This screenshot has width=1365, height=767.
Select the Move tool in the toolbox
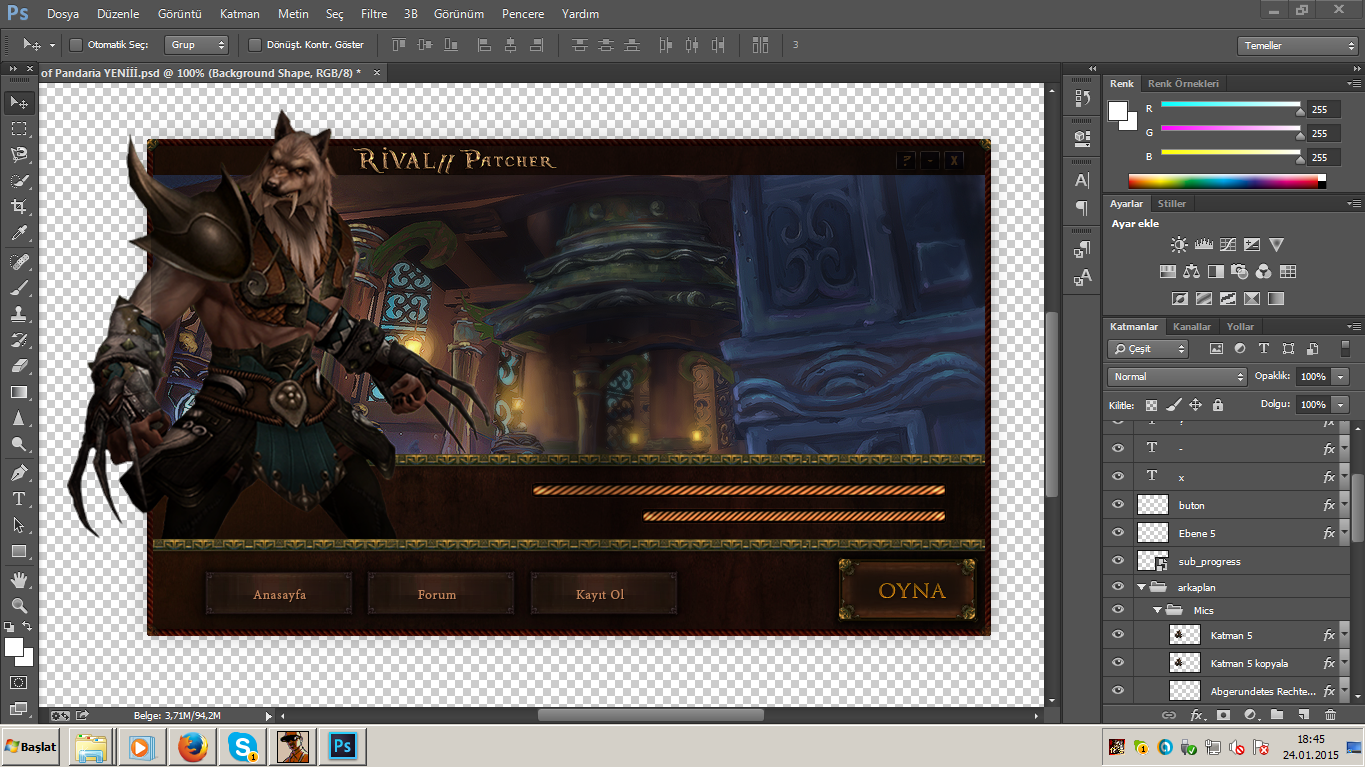pos(19,102)
